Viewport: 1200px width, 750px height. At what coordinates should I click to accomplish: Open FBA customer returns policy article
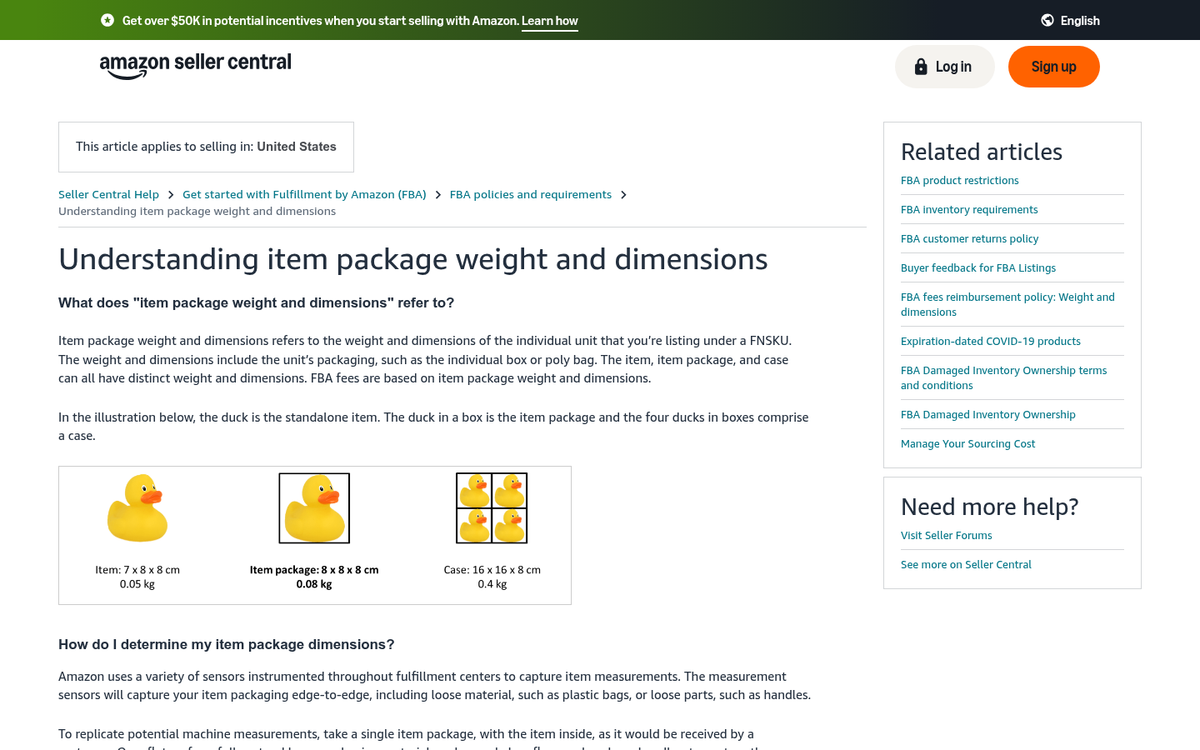(969, 238)
